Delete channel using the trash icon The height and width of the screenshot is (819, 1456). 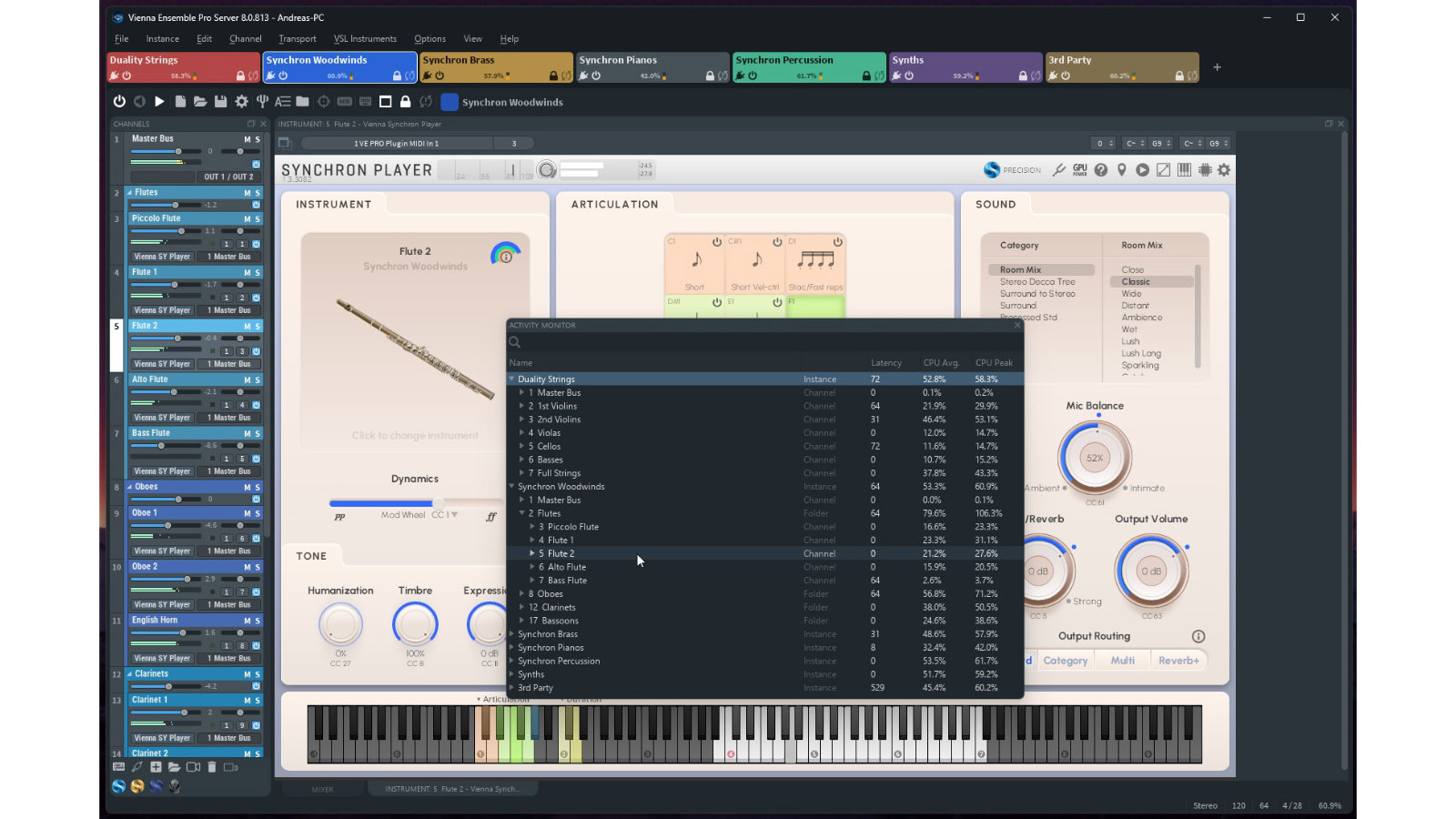[211, 767]
